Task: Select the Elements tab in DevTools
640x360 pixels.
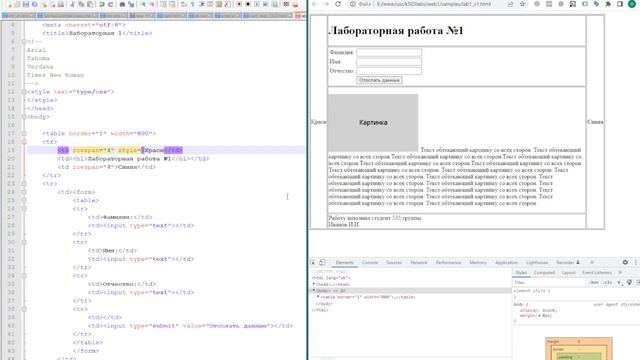Action: (344, 262)
